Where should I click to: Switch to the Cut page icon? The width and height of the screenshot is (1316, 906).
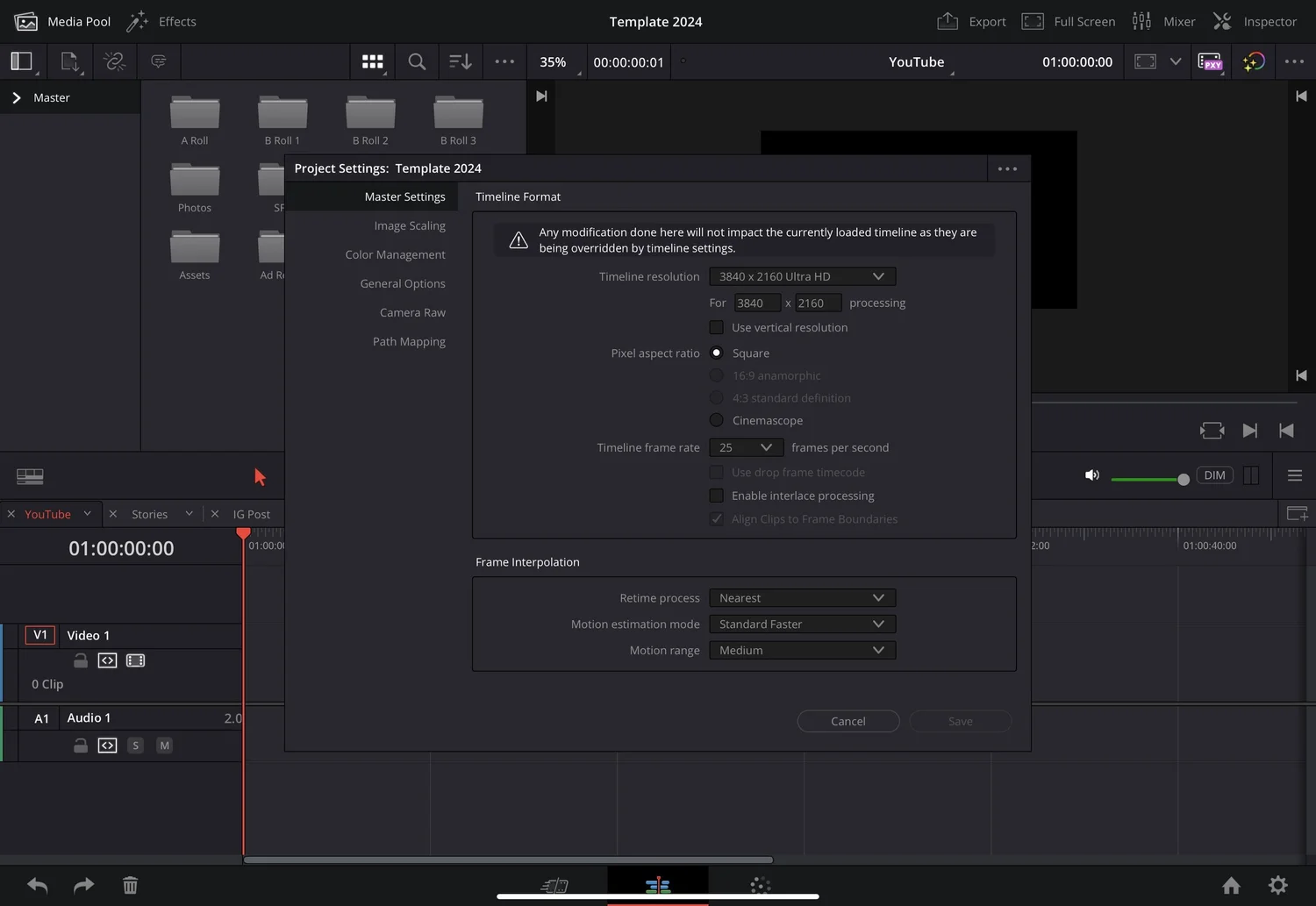[554, 885]
